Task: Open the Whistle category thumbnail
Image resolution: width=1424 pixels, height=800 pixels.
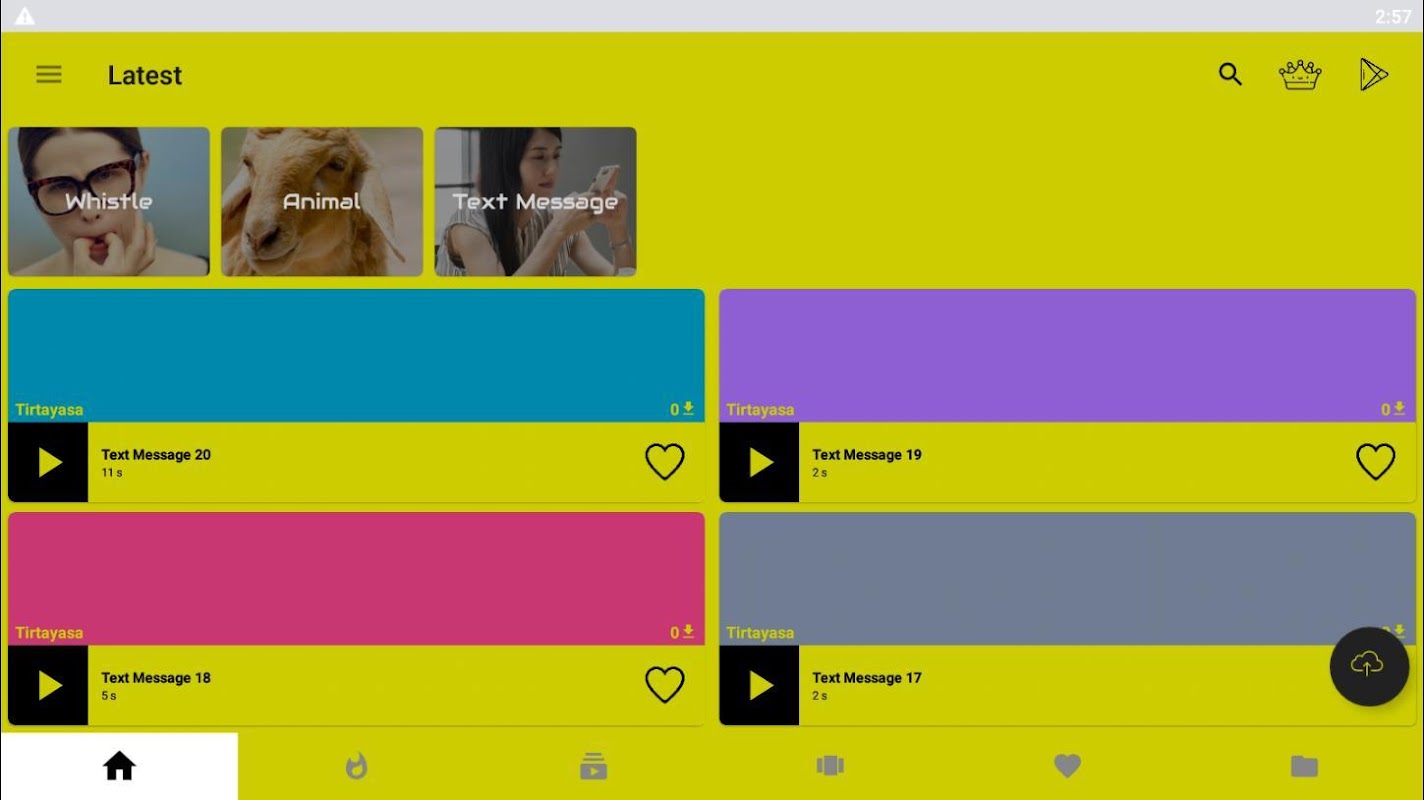Action: tap(109, 201)
